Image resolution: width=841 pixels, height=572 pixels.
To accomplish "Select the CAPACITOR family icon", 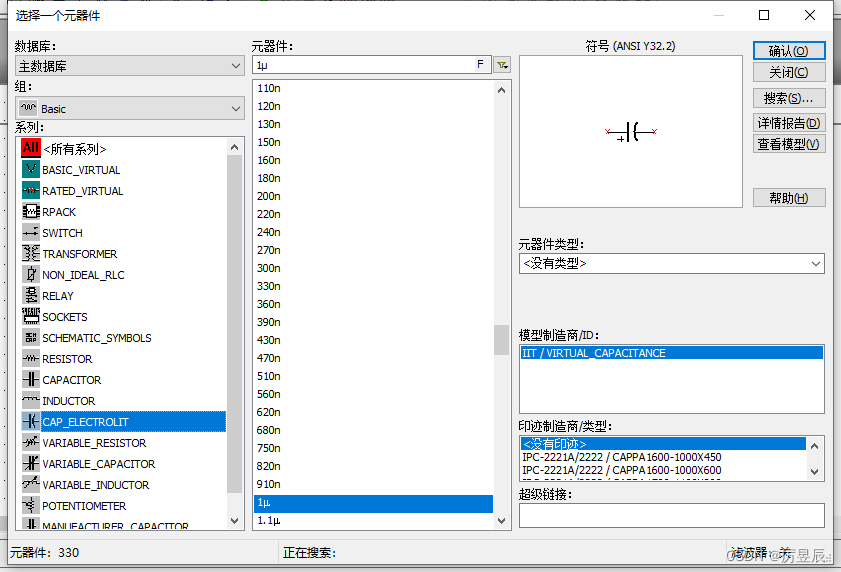I will [x=31, y=380].
